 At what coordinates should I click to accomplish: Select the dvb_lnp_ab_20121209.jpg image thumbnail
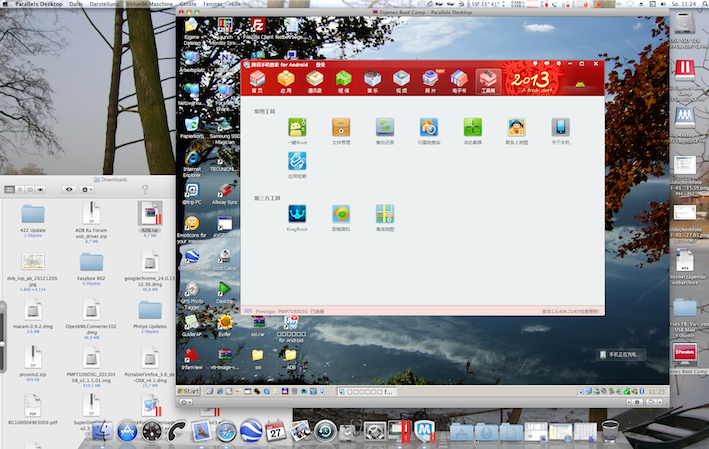pos(33,261)
